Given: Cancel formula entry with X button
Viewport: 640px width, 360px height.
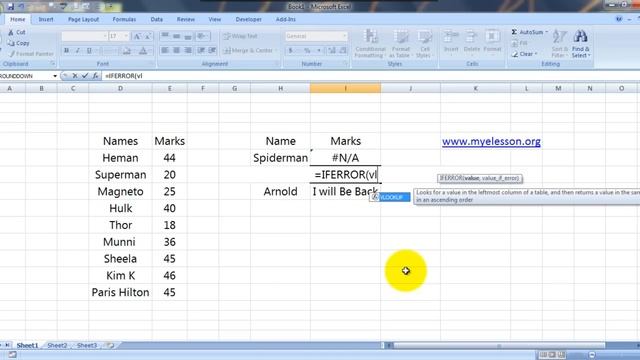Looking at the screenshot, I should coord(75,76).
